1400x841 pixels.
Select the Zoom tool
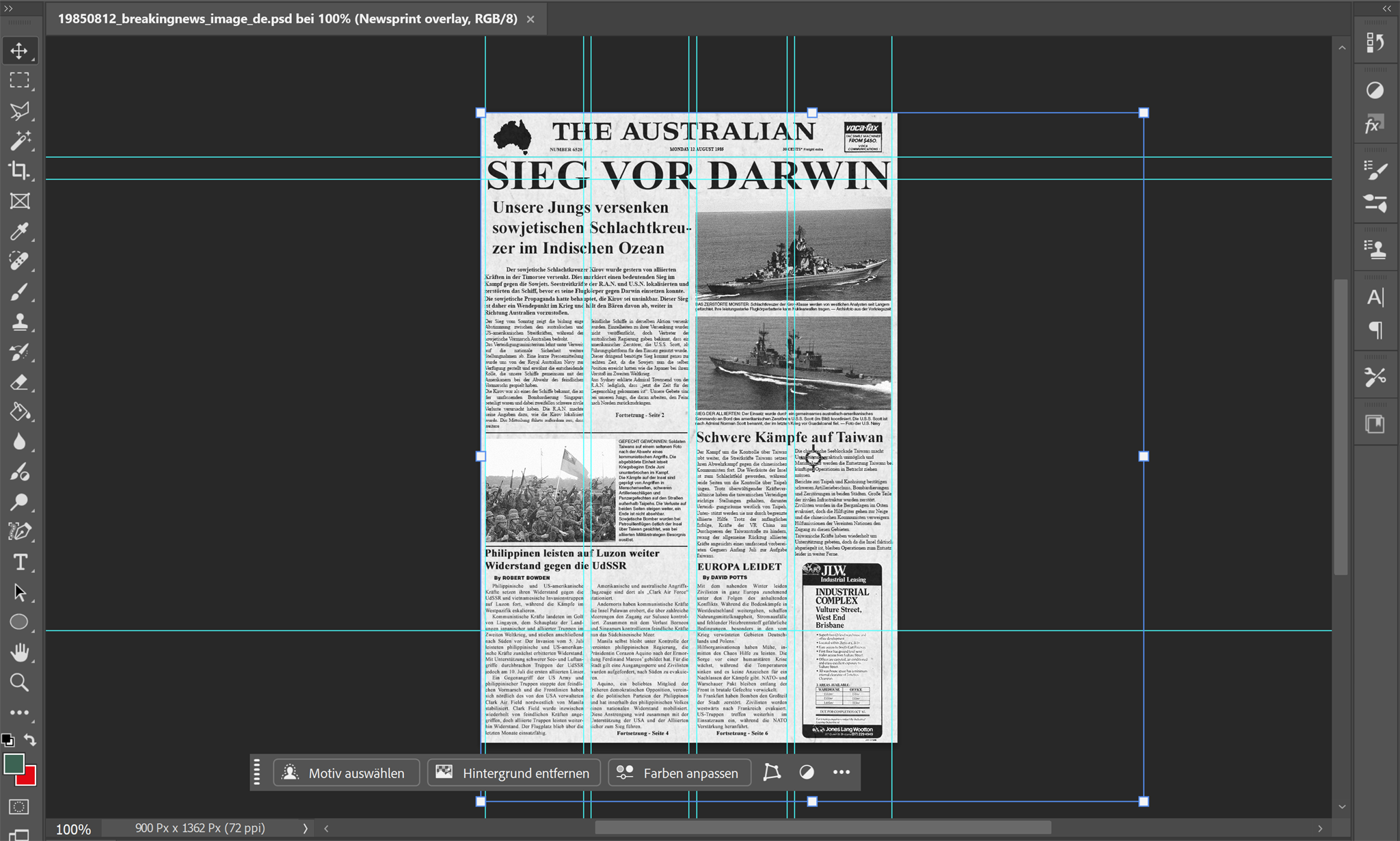click(x=19, y=682)
